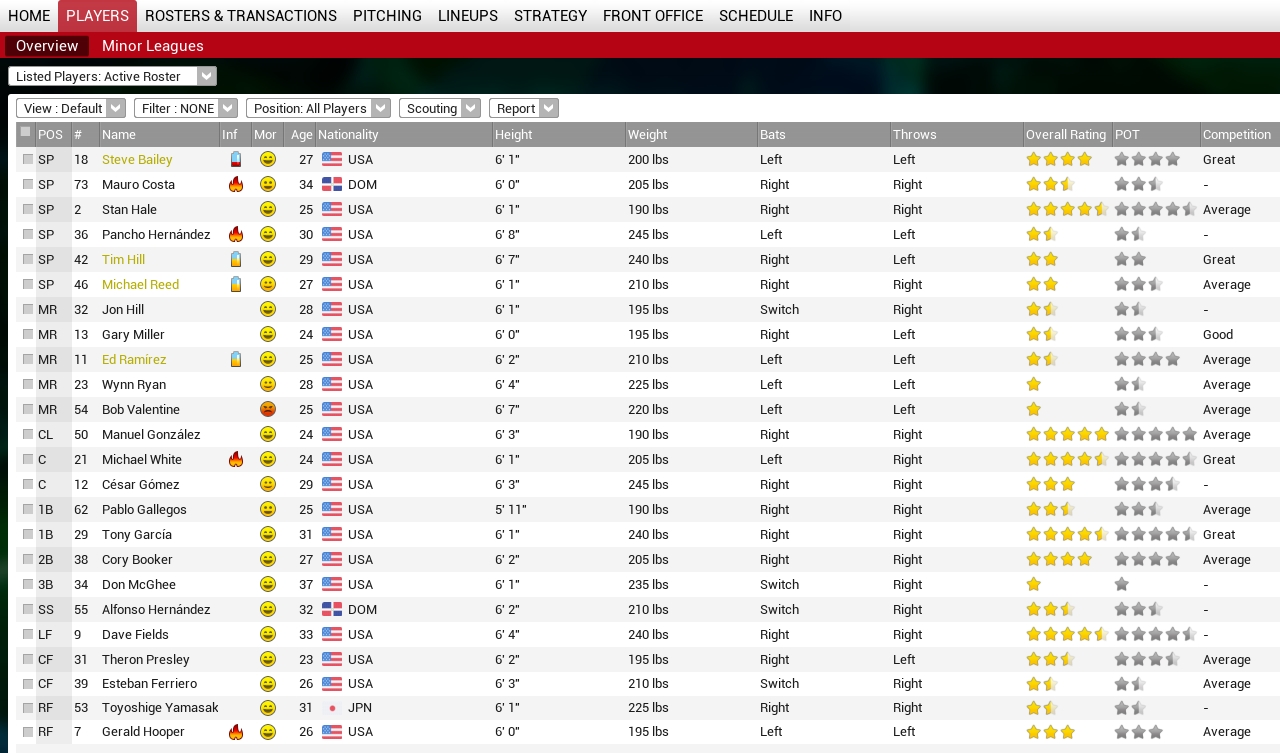The width and height of the screenshot is (1280, 753).
Task: Click Cory Booker's overall rating stars
Action: click(1059, 559)
